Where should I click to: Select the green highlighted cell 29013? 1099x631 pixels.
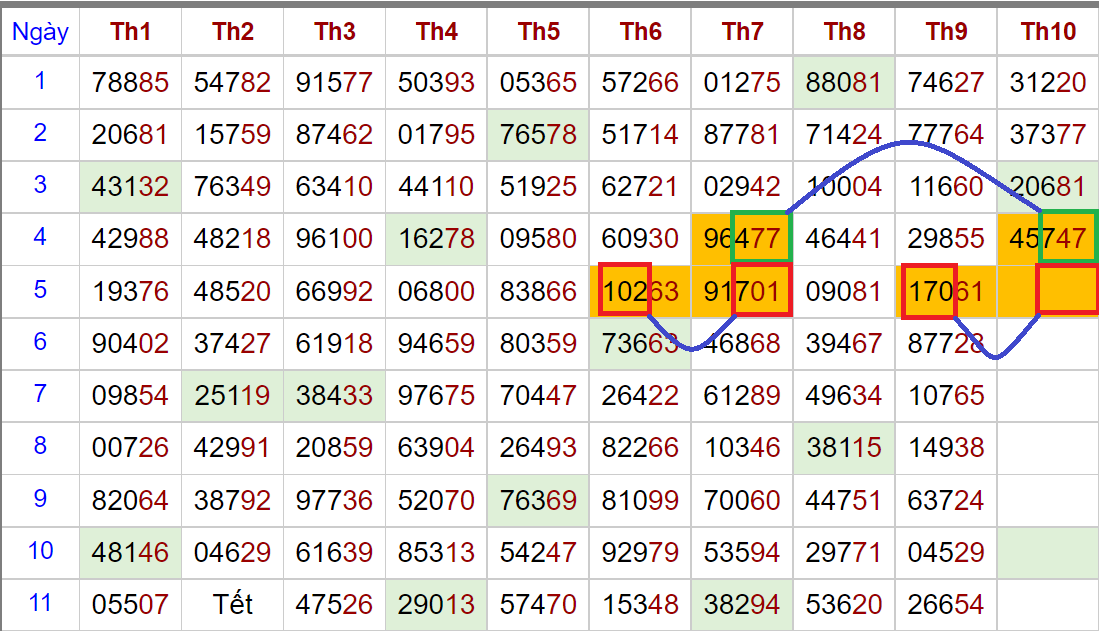(x=437, y=604)
